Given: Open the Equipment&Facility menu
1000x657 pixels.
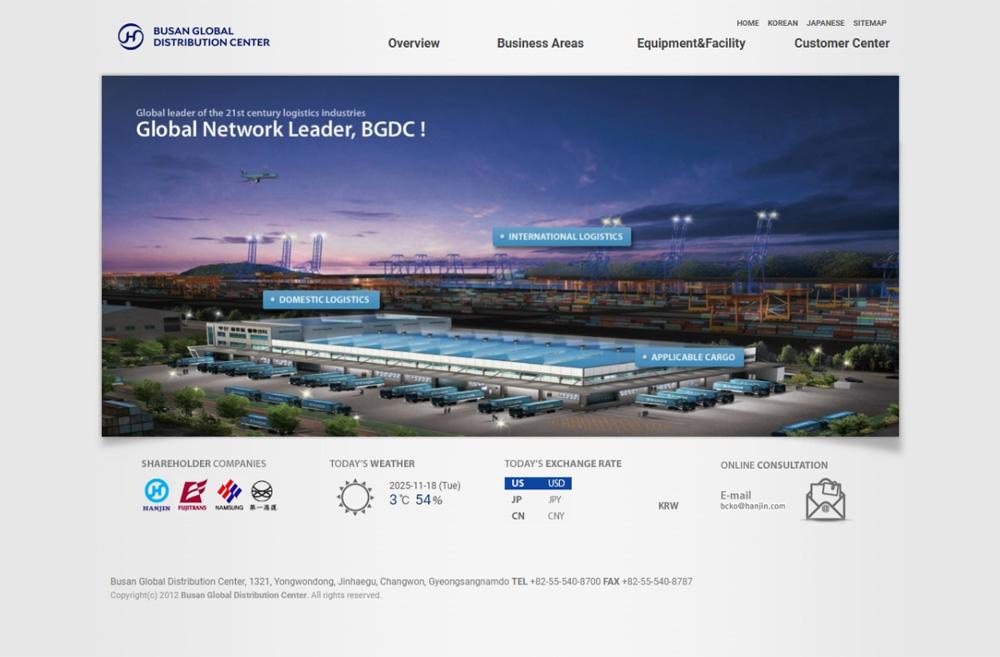Looking at the screenshot, I should [x=691, y=43].
